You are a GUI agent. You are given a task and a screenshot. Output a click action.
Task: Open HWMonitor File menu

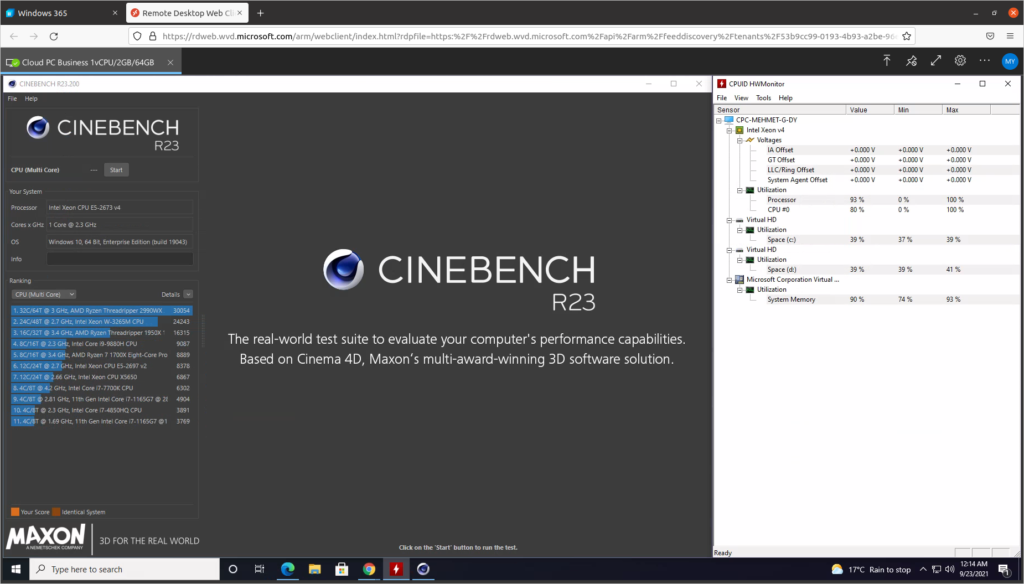point(722,98)
